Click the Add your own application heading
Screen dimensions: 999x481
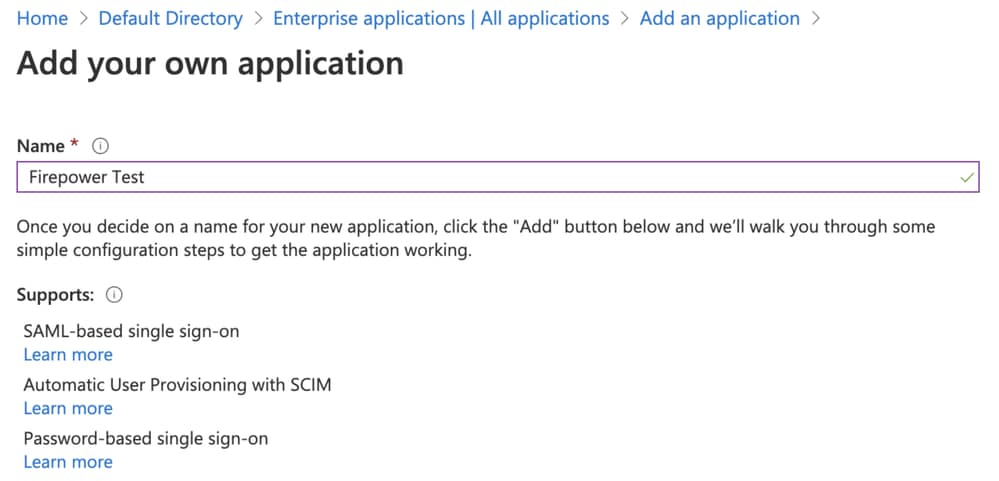[210, 64]
